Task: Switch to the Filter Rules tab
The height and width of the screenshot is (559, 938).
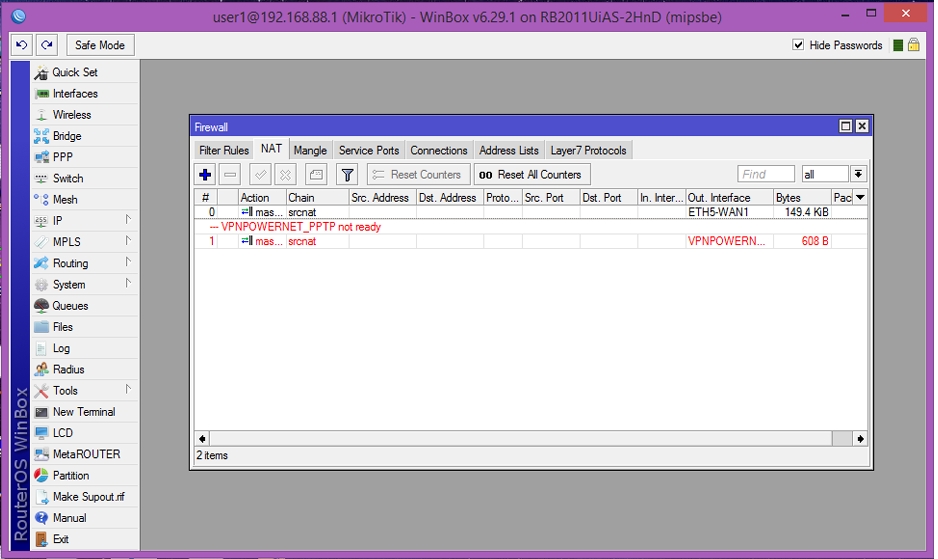Action: 224,150
